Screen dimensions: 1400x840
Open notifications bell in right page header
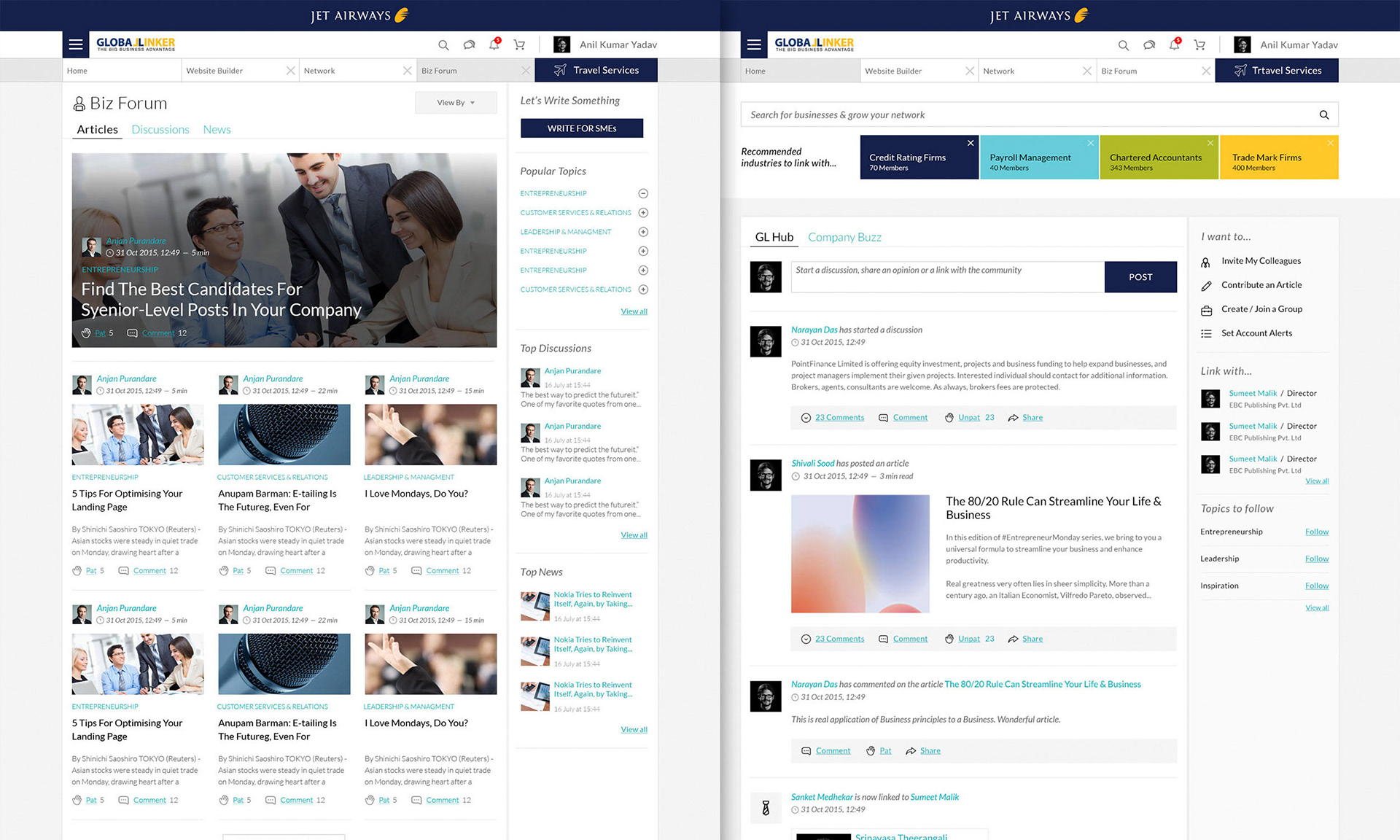pyautogui.click(x=1174, y=44)
